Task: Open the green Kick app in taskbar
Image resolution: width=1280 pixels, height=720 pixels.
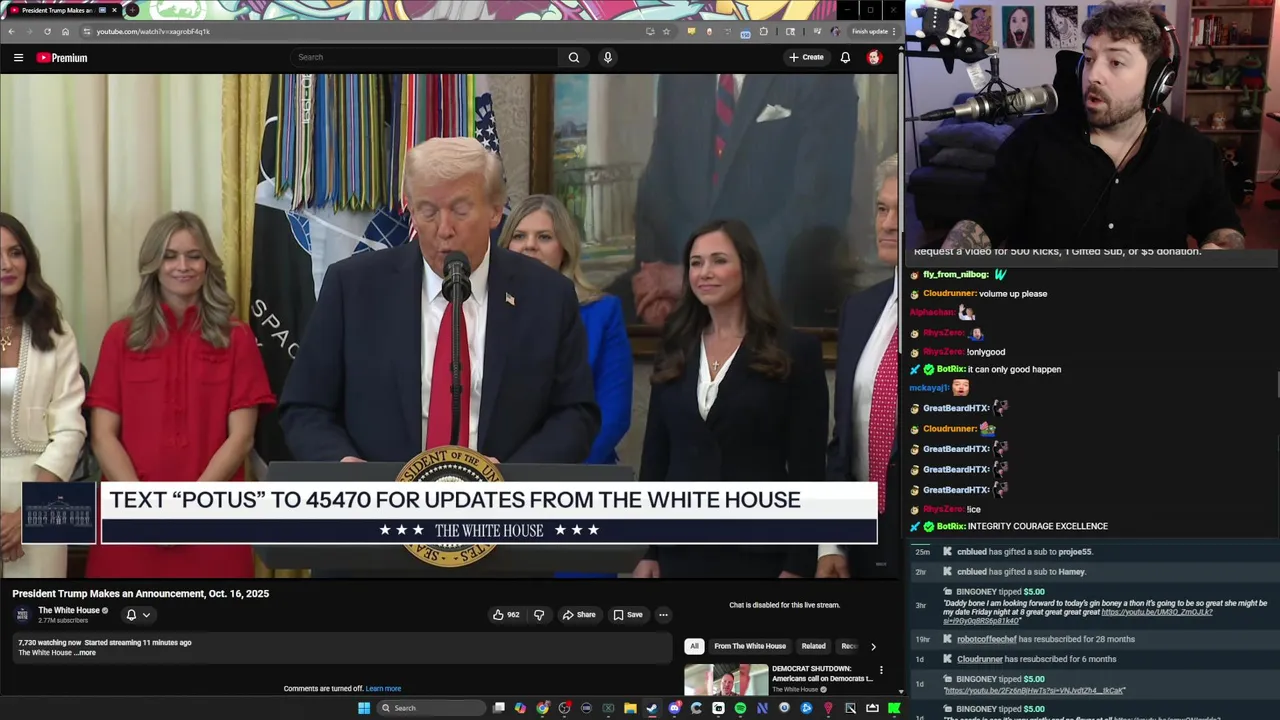Action: 894,708
